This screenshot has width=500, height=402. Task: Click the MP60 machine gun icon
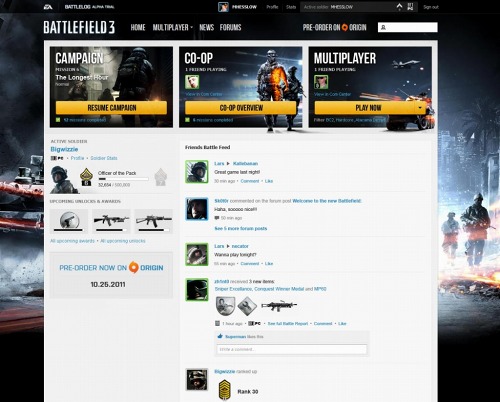click(x=279, y=305)
